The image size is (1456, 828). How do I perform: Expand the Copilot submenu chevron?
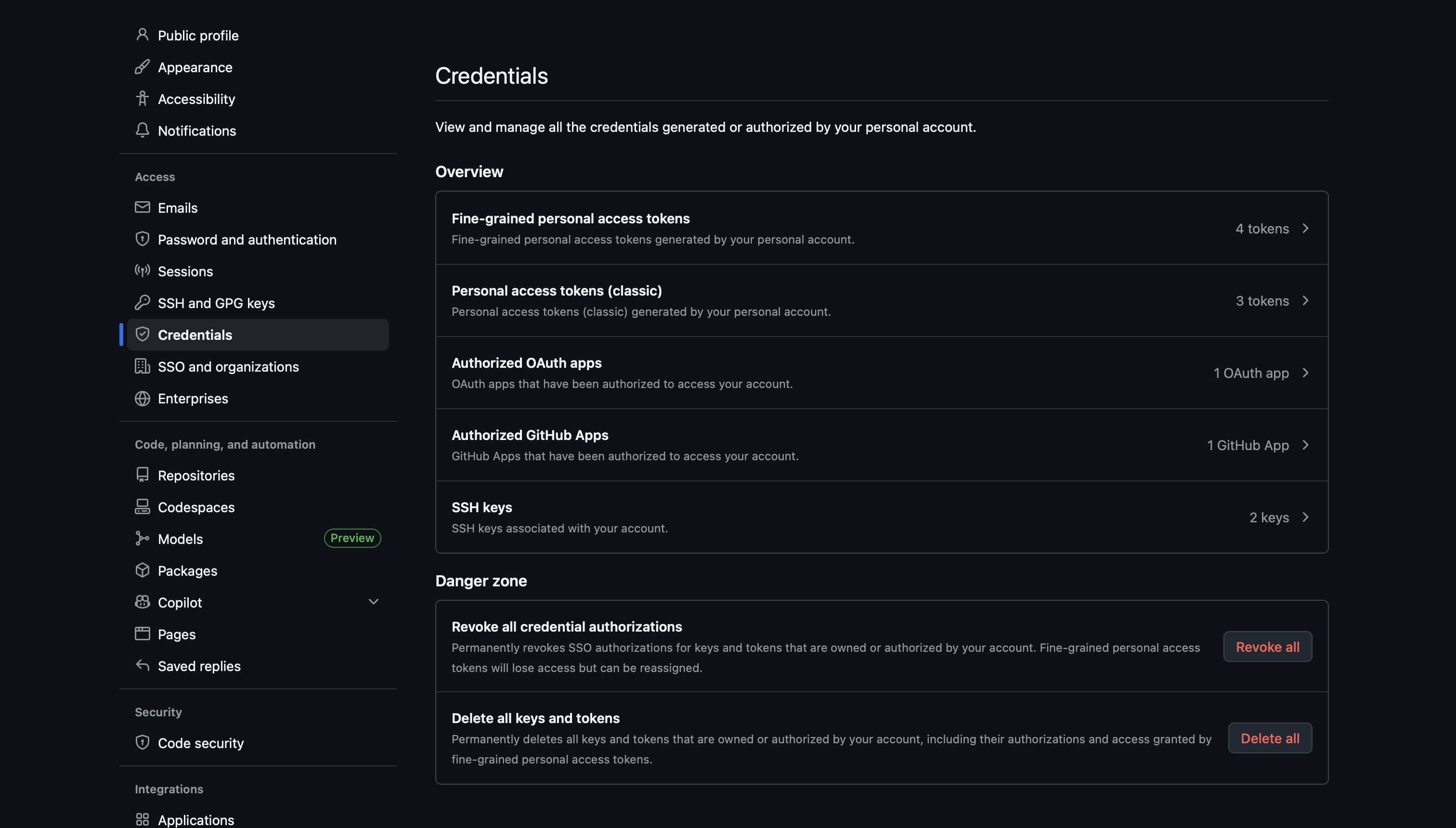374,602
